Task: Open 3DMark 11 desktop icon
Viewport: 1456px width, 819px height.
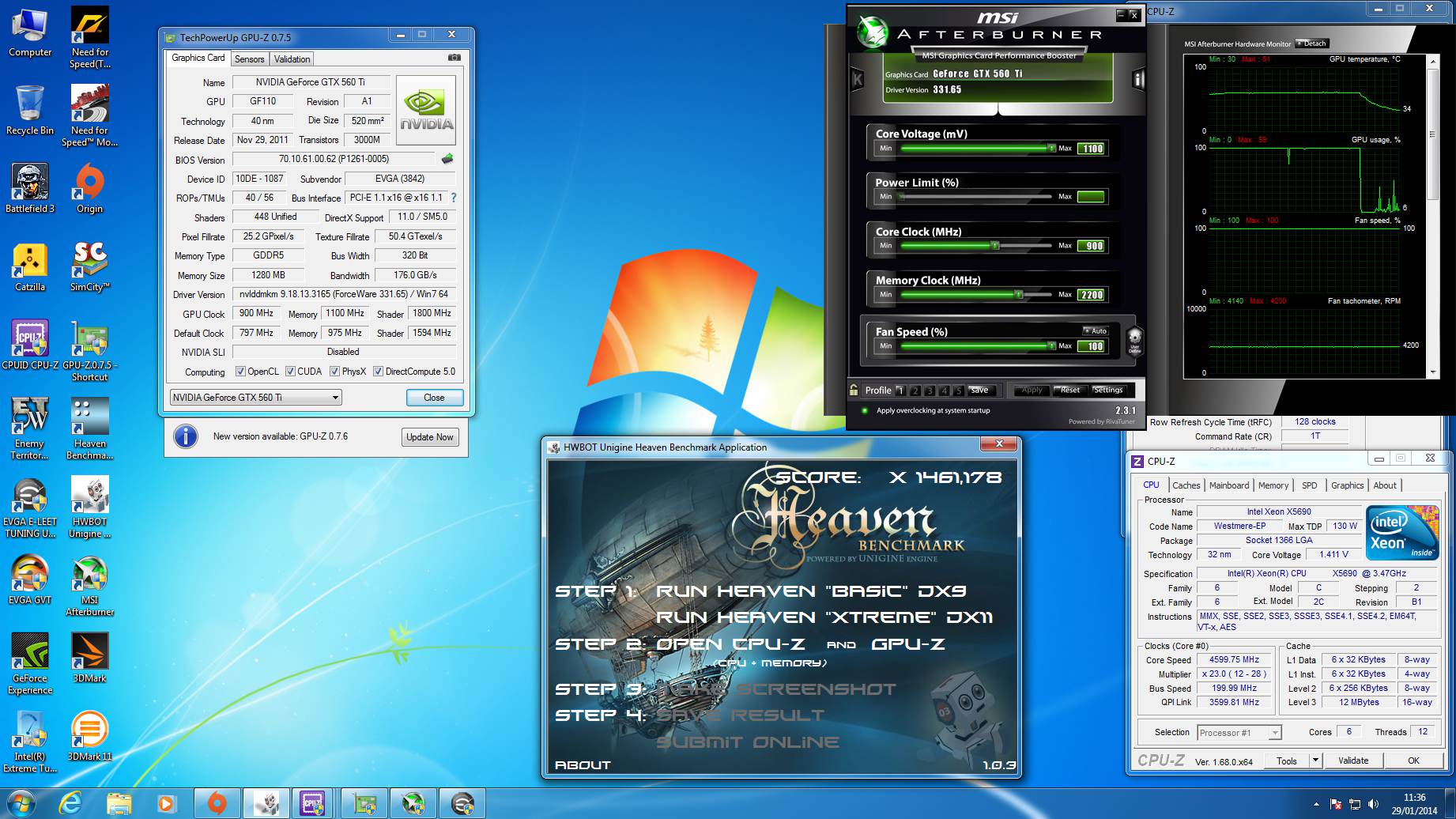Action: [89, 736]
